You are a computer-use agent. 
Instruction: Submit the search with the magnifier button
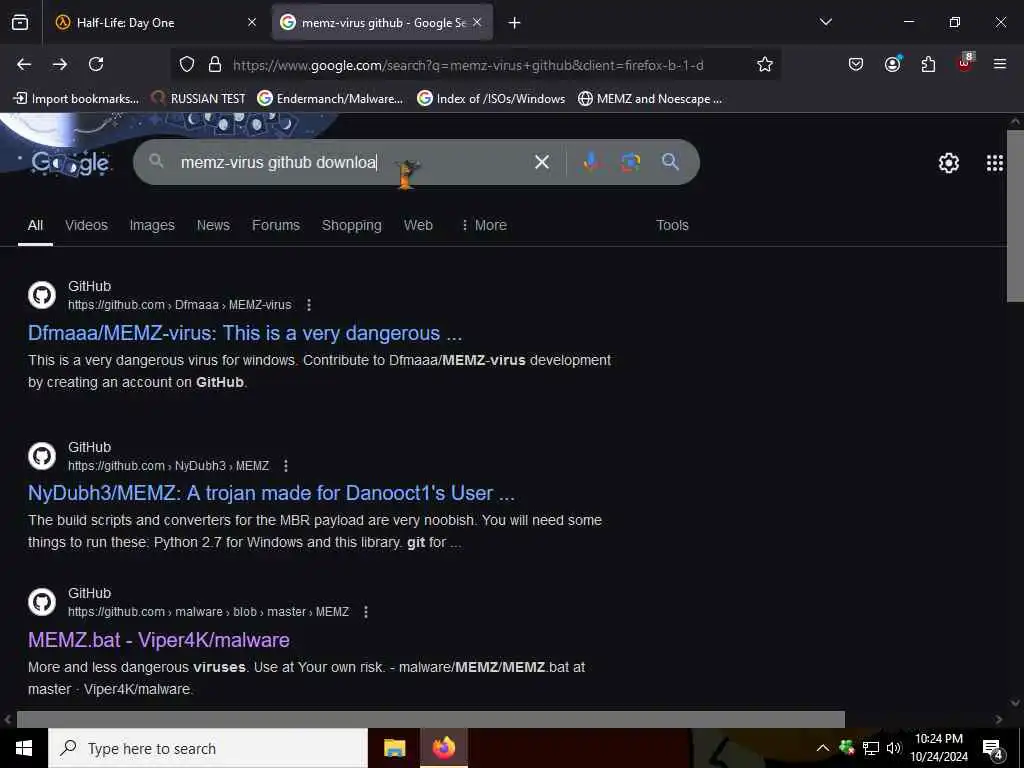pos(670,162)
